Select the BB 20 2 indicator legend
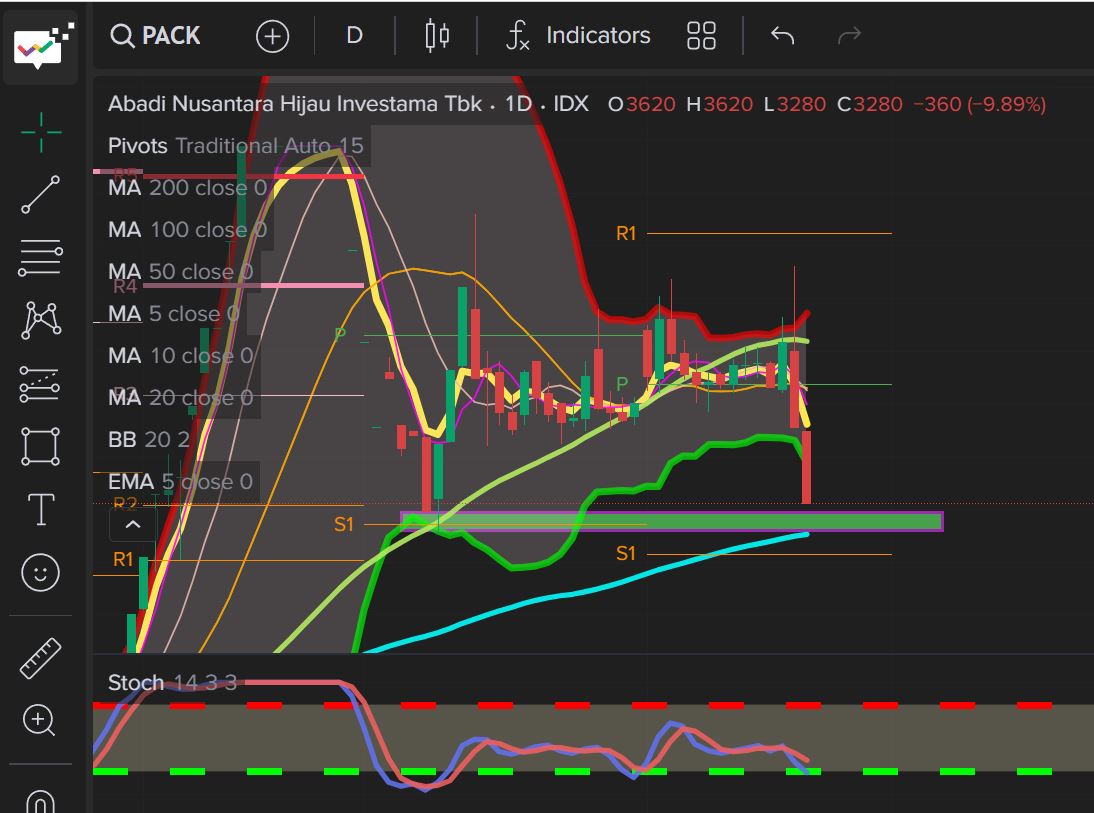Screen dimensions: 1094x813 tap(149, 439)
